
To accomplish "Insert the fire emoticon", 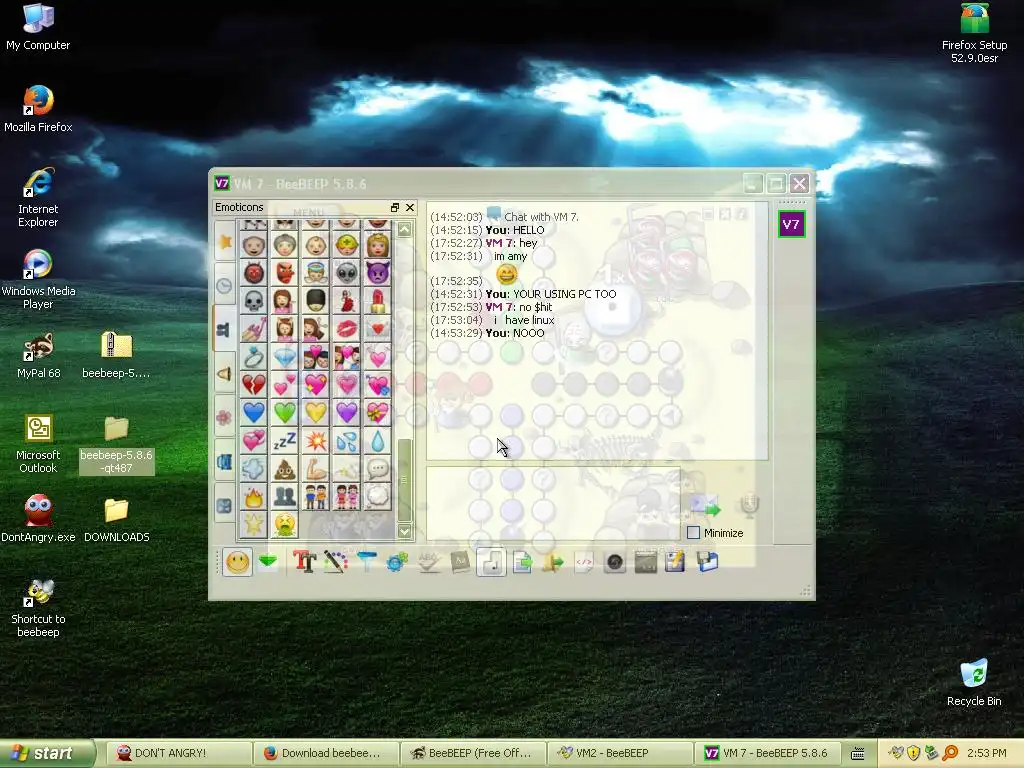I will pos(253,497).
